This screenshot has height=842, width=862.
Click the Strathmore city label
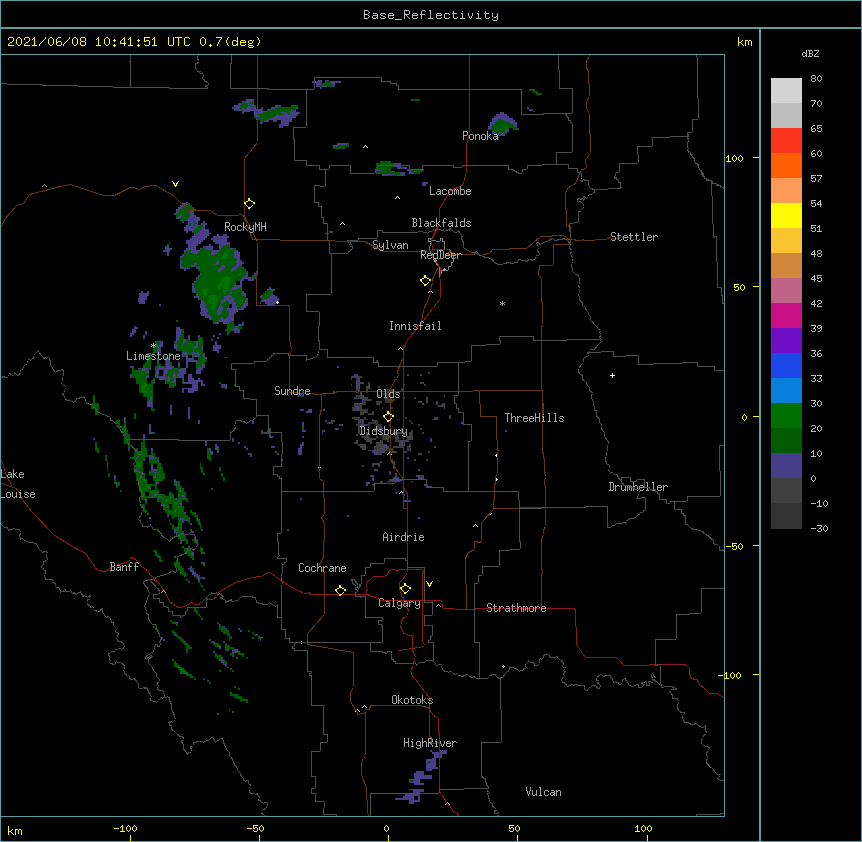pyautogui.click(x=516, y=608)
